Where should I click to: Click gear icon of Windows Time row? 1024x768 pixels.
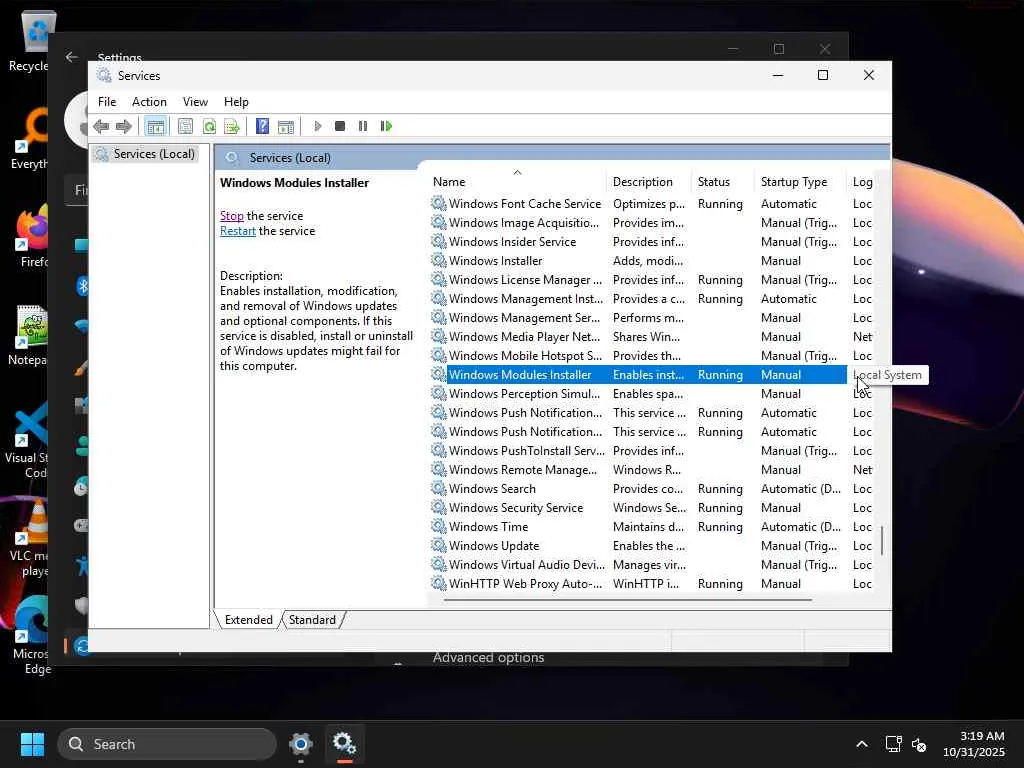(x=439, y=526)
